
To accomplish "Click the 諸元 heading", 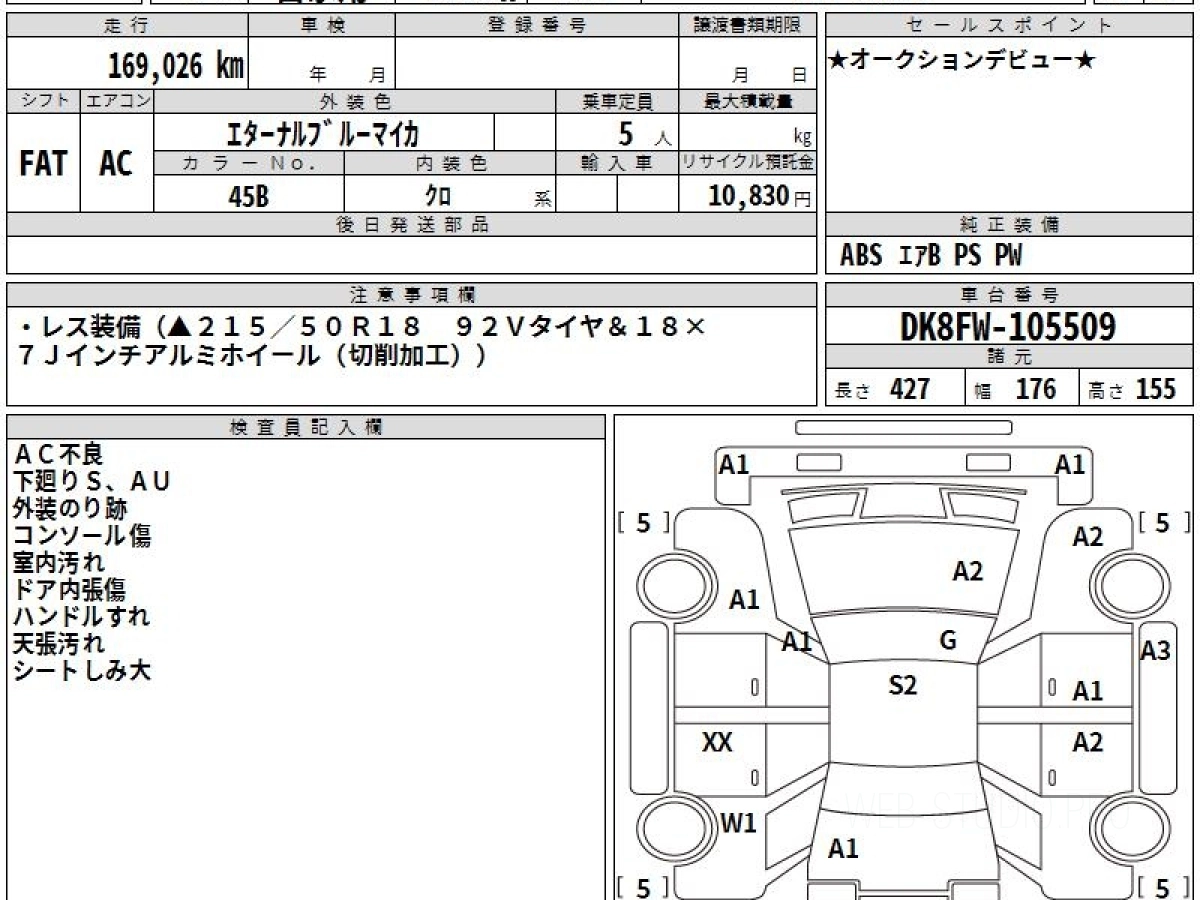I will [x=1010, y=357].
